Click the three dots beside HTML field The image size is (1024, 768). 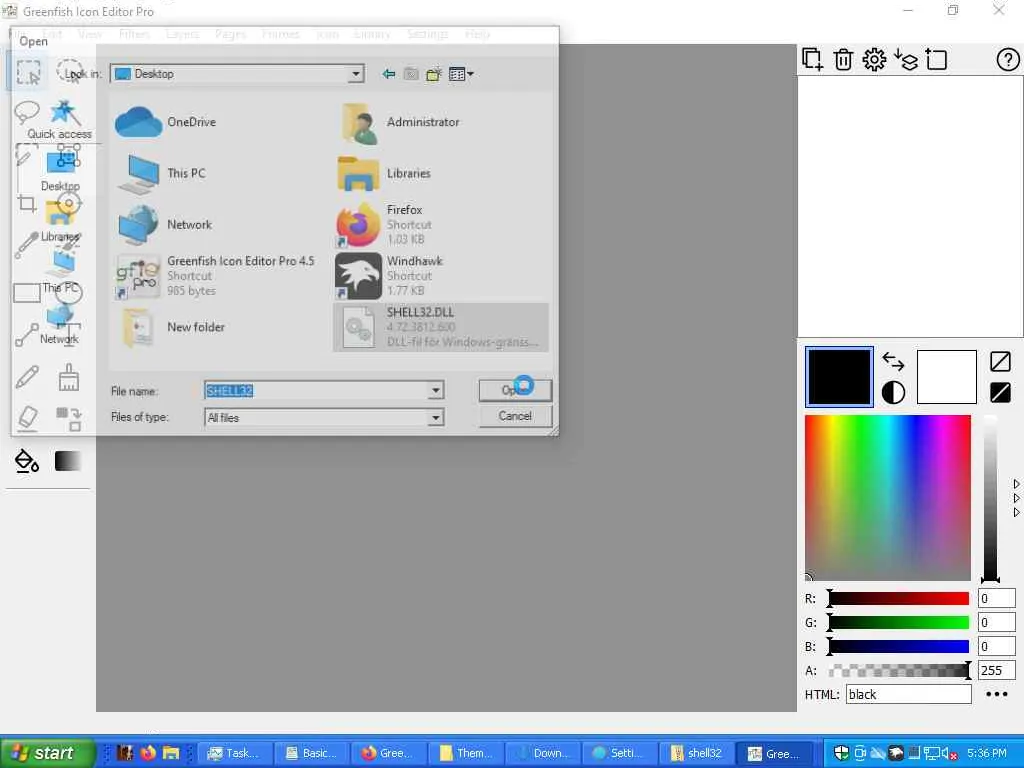(997, 694)
